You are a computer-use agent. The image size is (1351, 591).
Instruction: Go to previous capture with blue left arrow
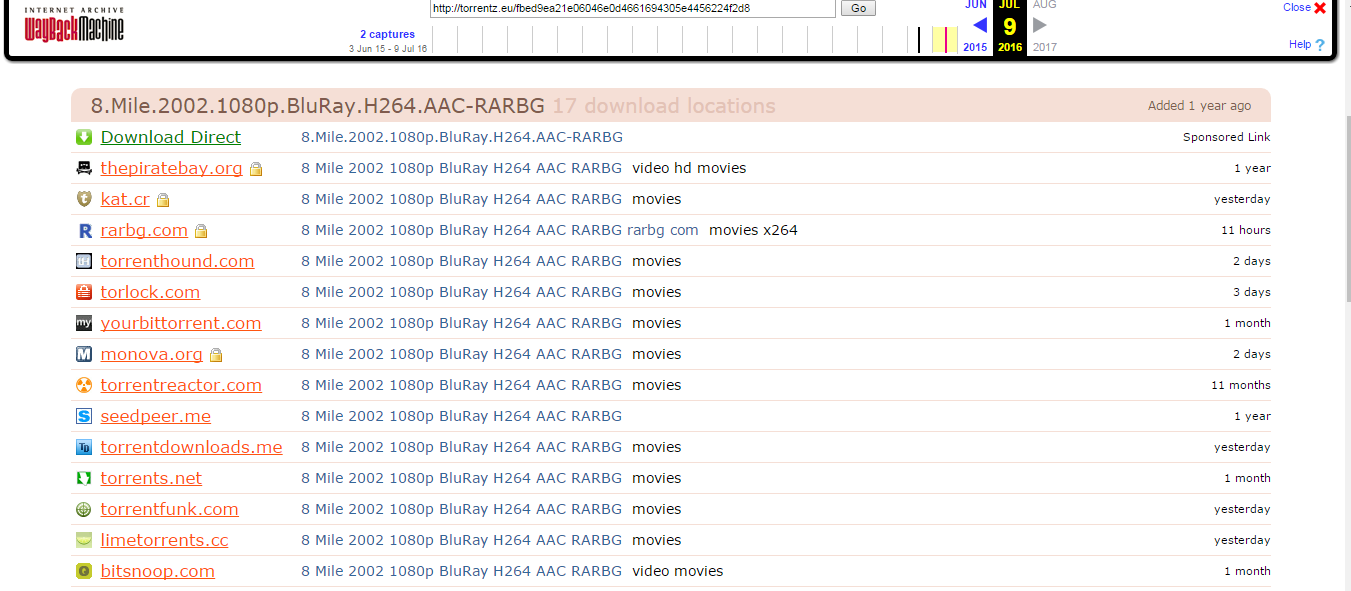point(980,25)
